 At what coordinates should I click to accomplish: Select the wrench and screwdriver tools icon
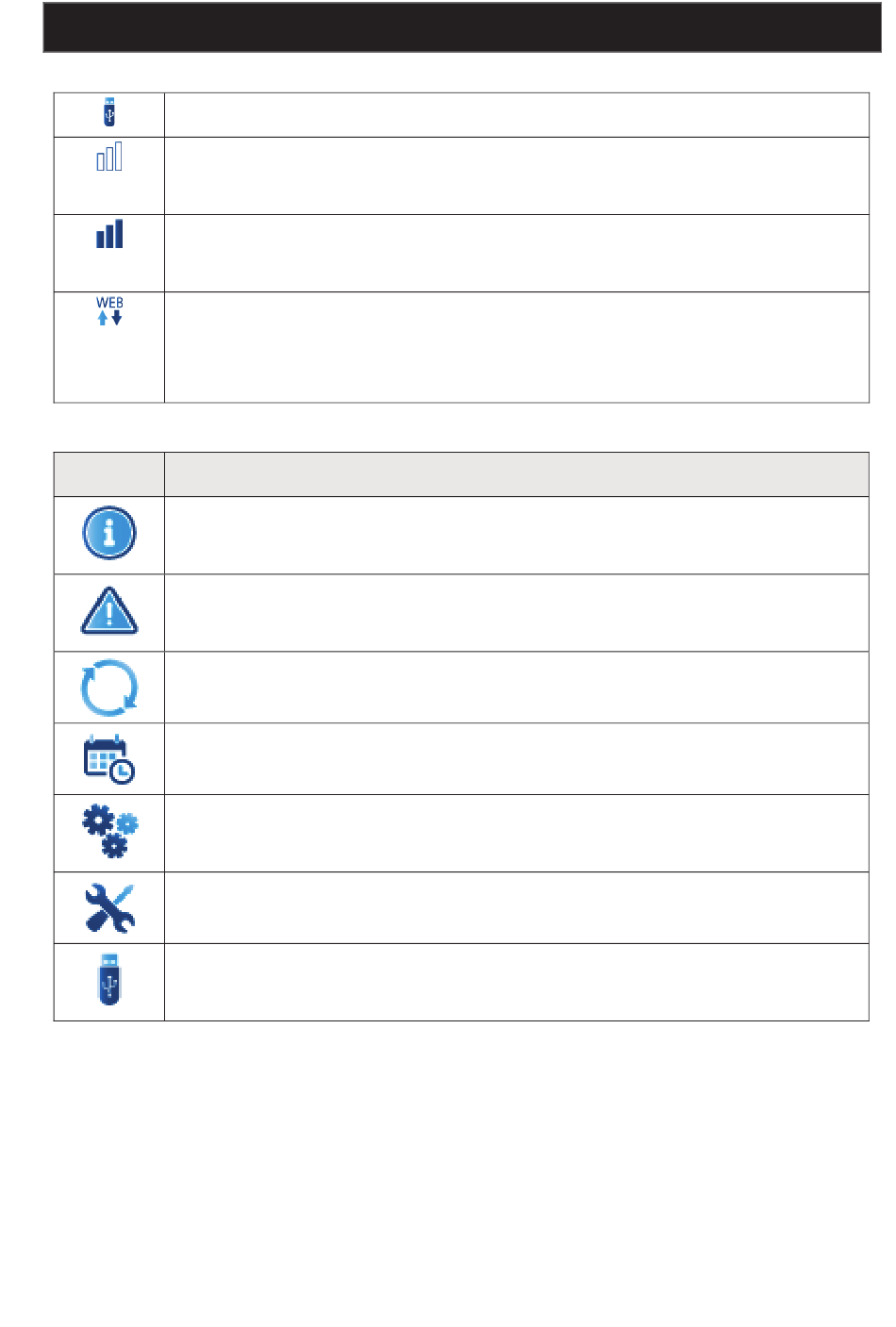point(109,908)
